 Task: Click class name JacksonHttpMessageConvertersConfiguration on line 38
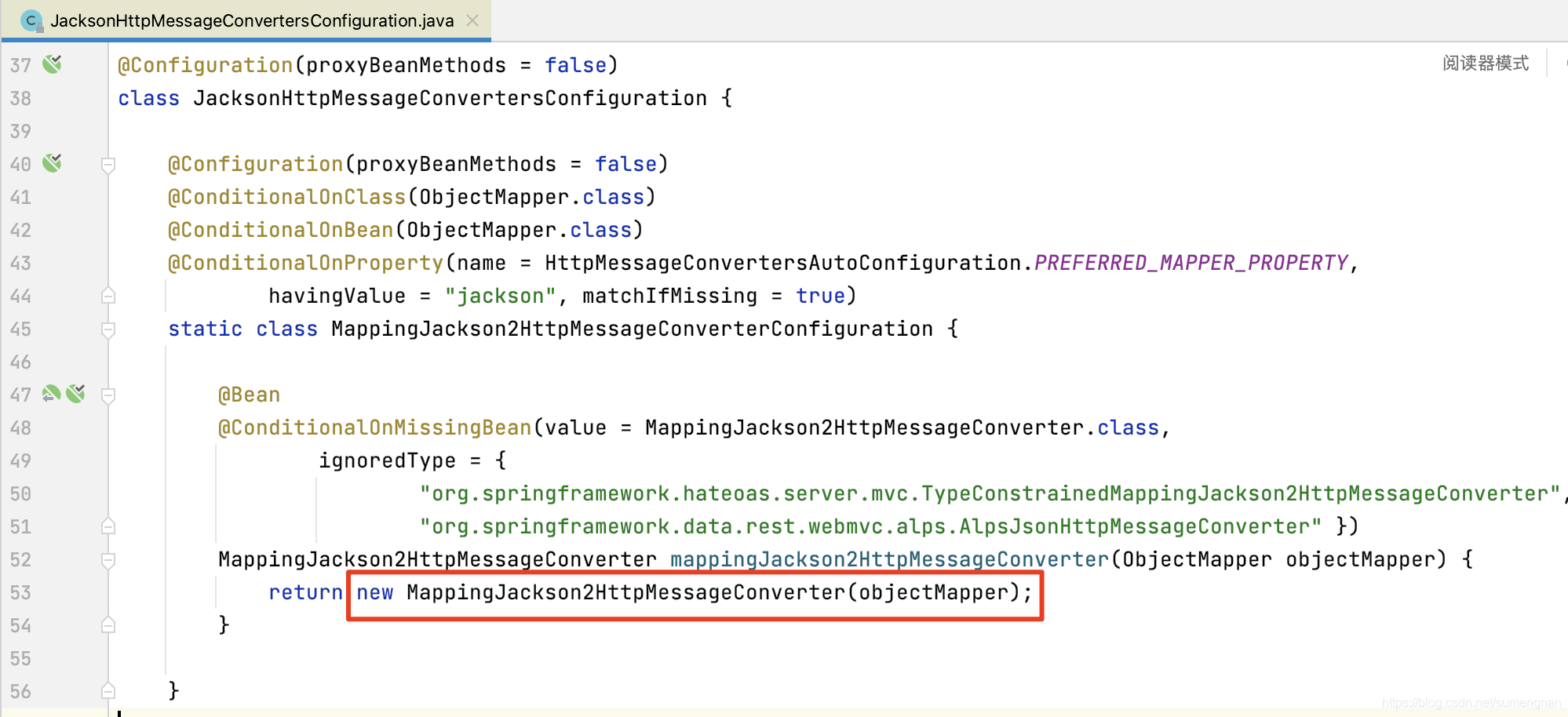(450, 98)
